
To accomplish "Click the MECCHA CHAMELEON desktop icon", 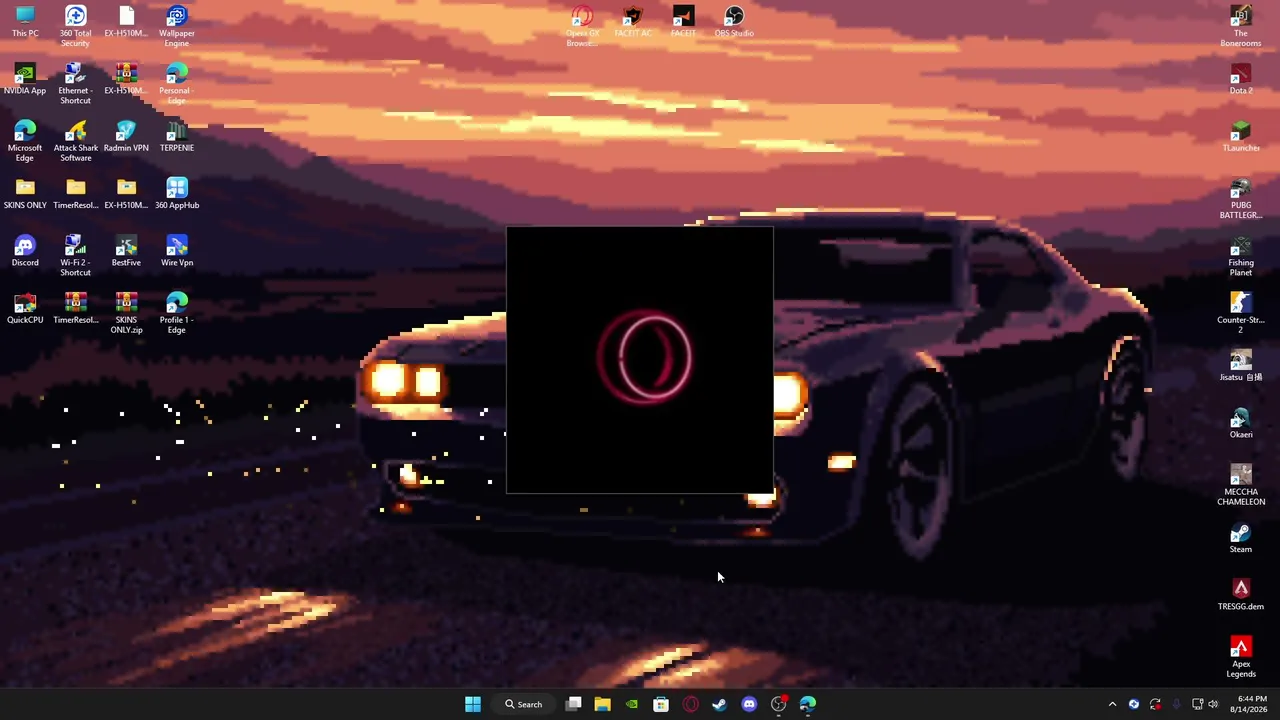I will [x=1241, y=485].
